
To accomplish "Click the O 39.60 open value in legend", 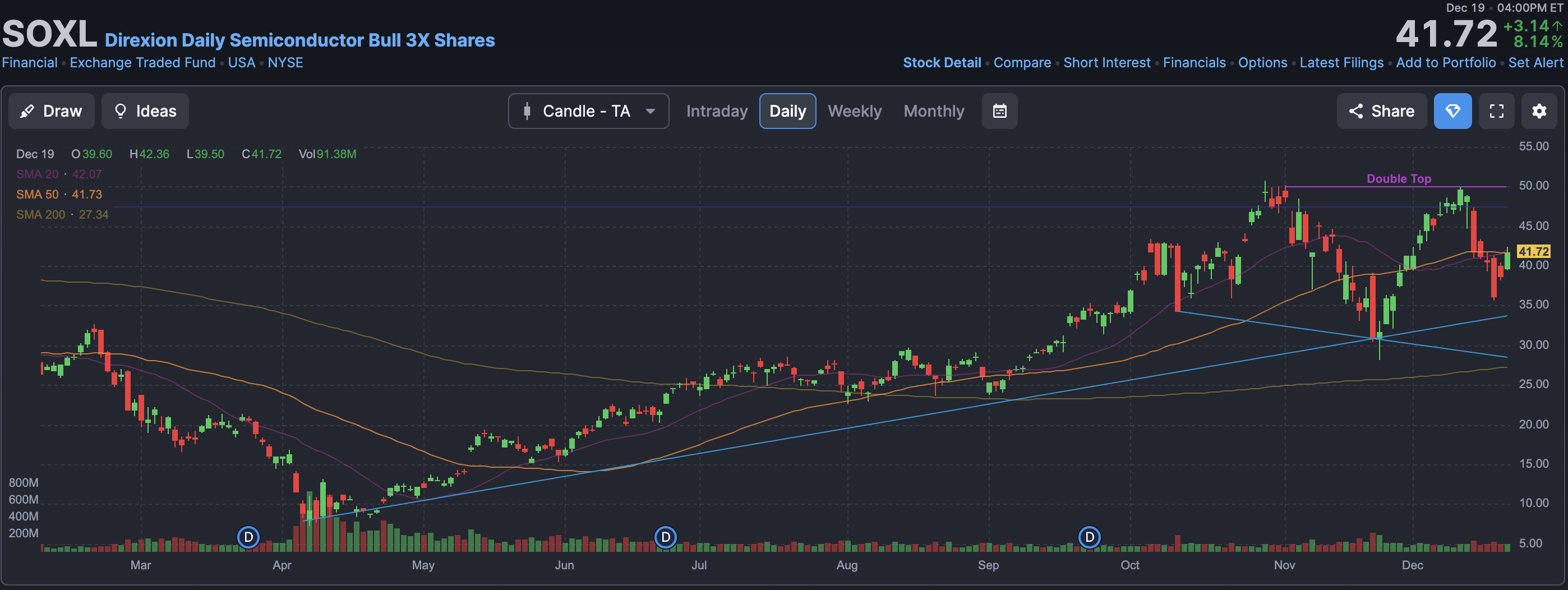I will [x=92, y=154].
